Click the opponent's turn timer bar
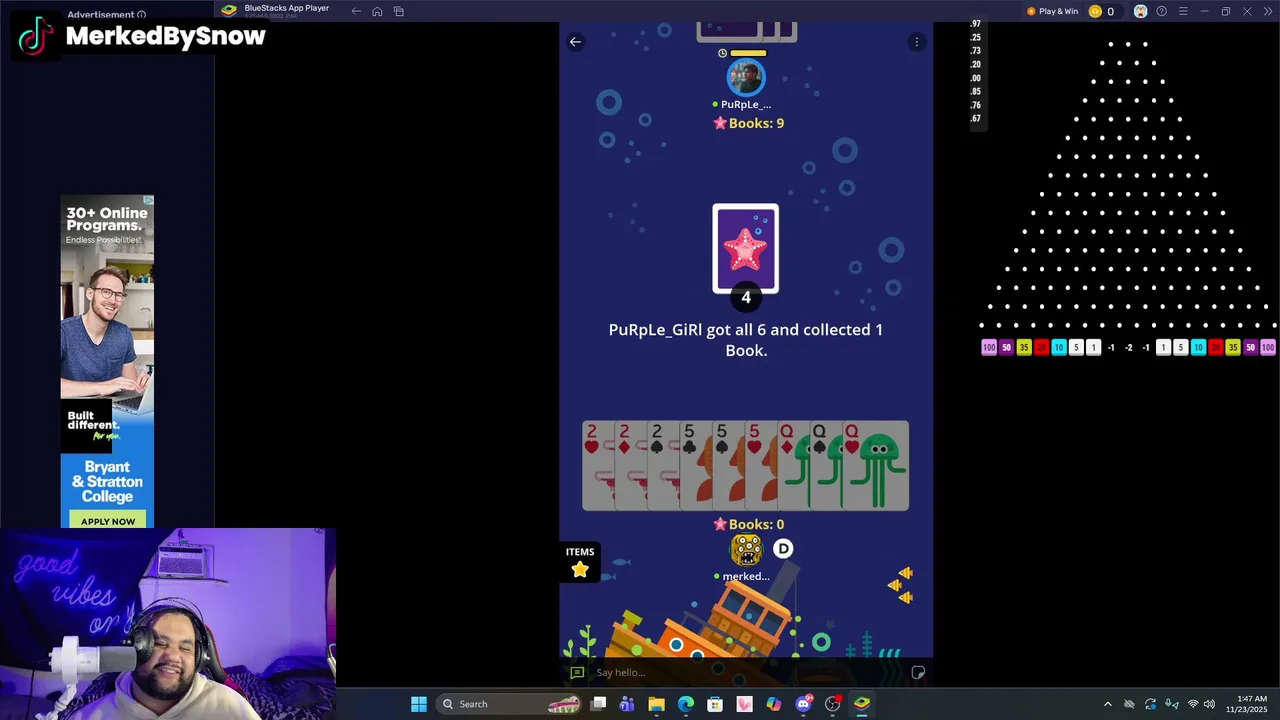Viewport: 1280px width, 720px height. [748, 53]
